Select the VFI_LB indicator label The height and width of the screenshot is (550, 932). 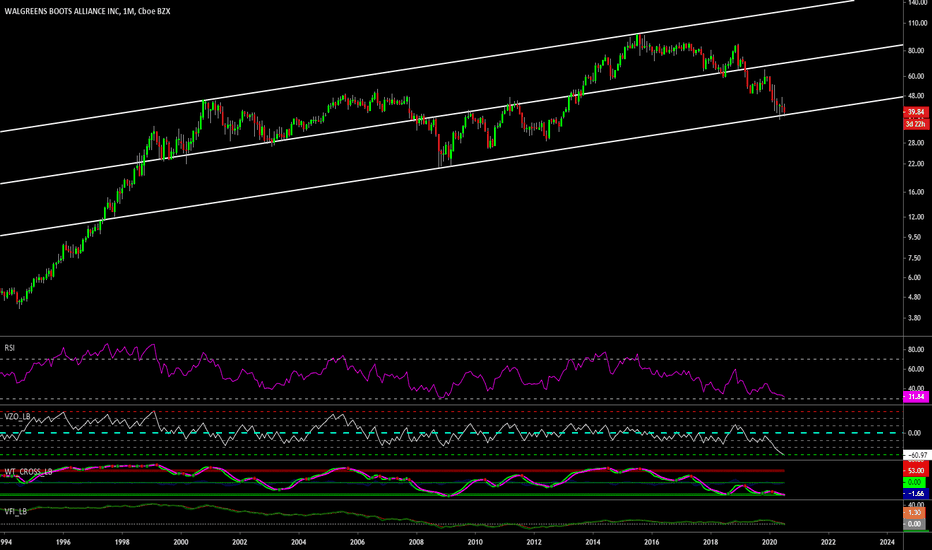tap(15, 511)
